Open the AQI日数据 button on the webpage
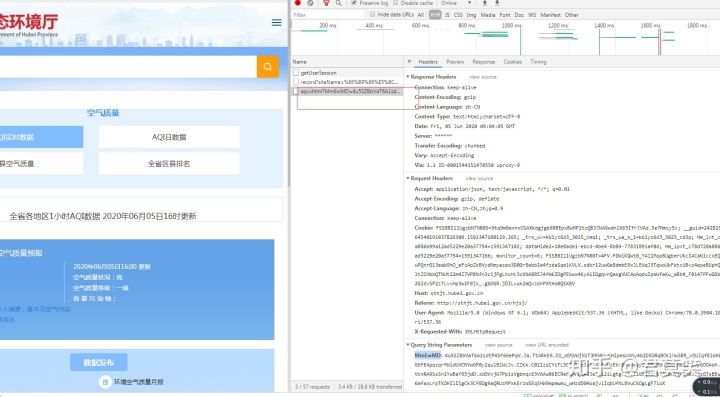The width and height of the screenshot is (720, 397). pyautogui.click(x=169, y=137)
